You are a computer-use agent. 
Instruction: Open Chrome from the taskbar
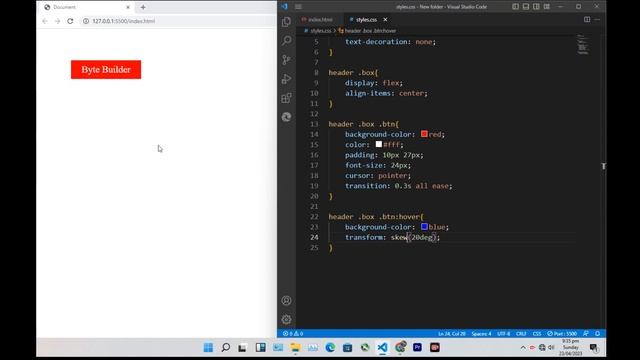point(400,347)
